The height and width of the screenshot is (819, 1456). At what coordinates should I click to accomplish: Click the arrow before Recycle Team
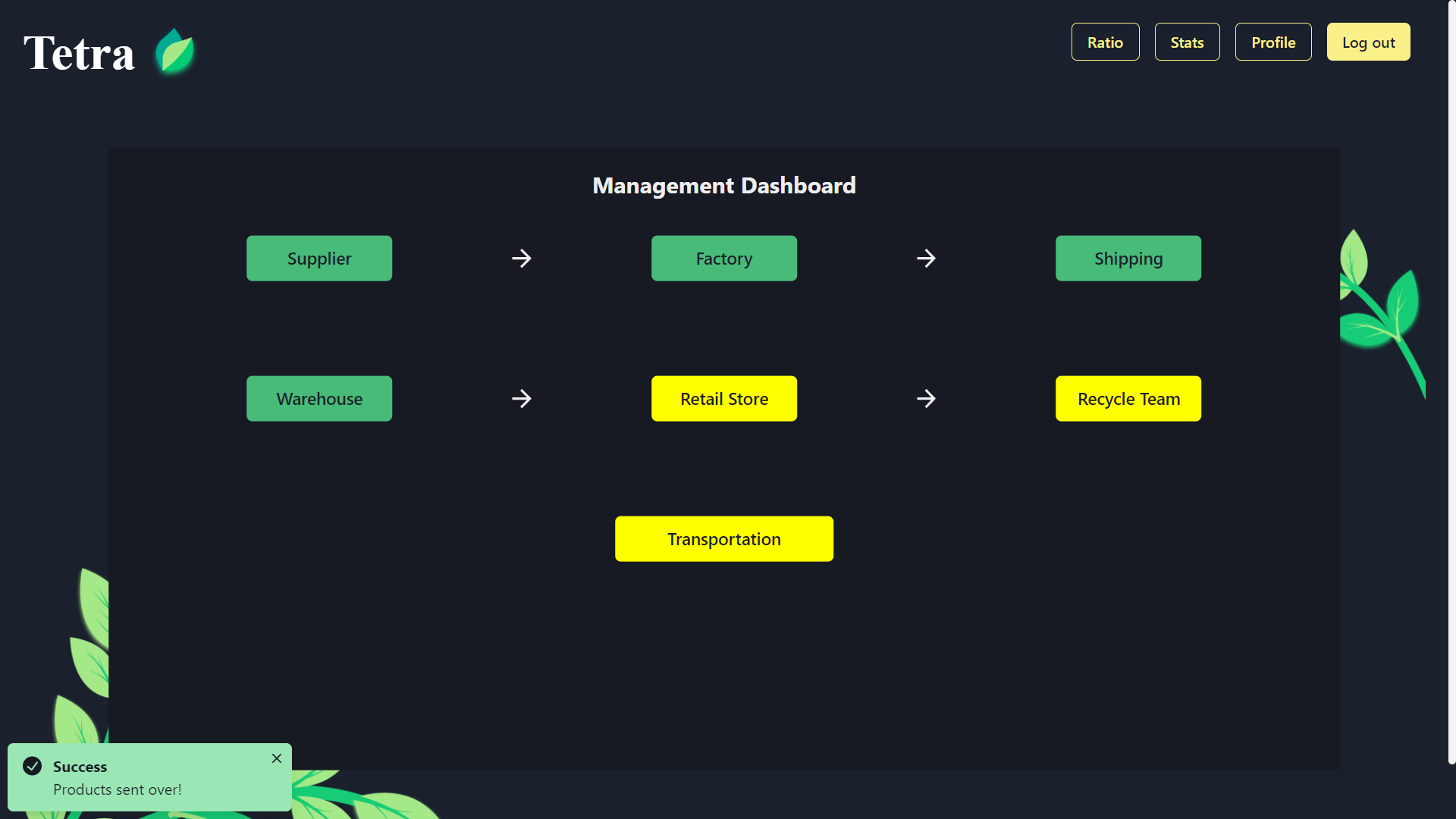(926, 399)
